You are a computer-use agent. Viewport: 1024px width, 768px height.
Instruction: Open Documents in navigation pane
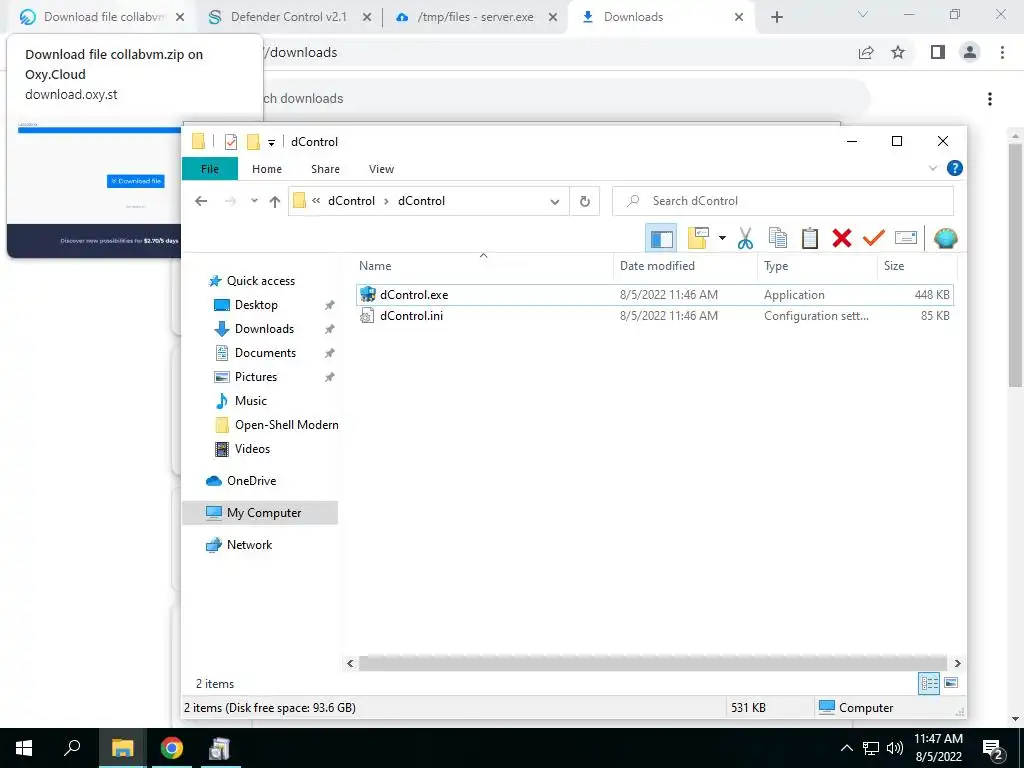[x=265, y=353]
